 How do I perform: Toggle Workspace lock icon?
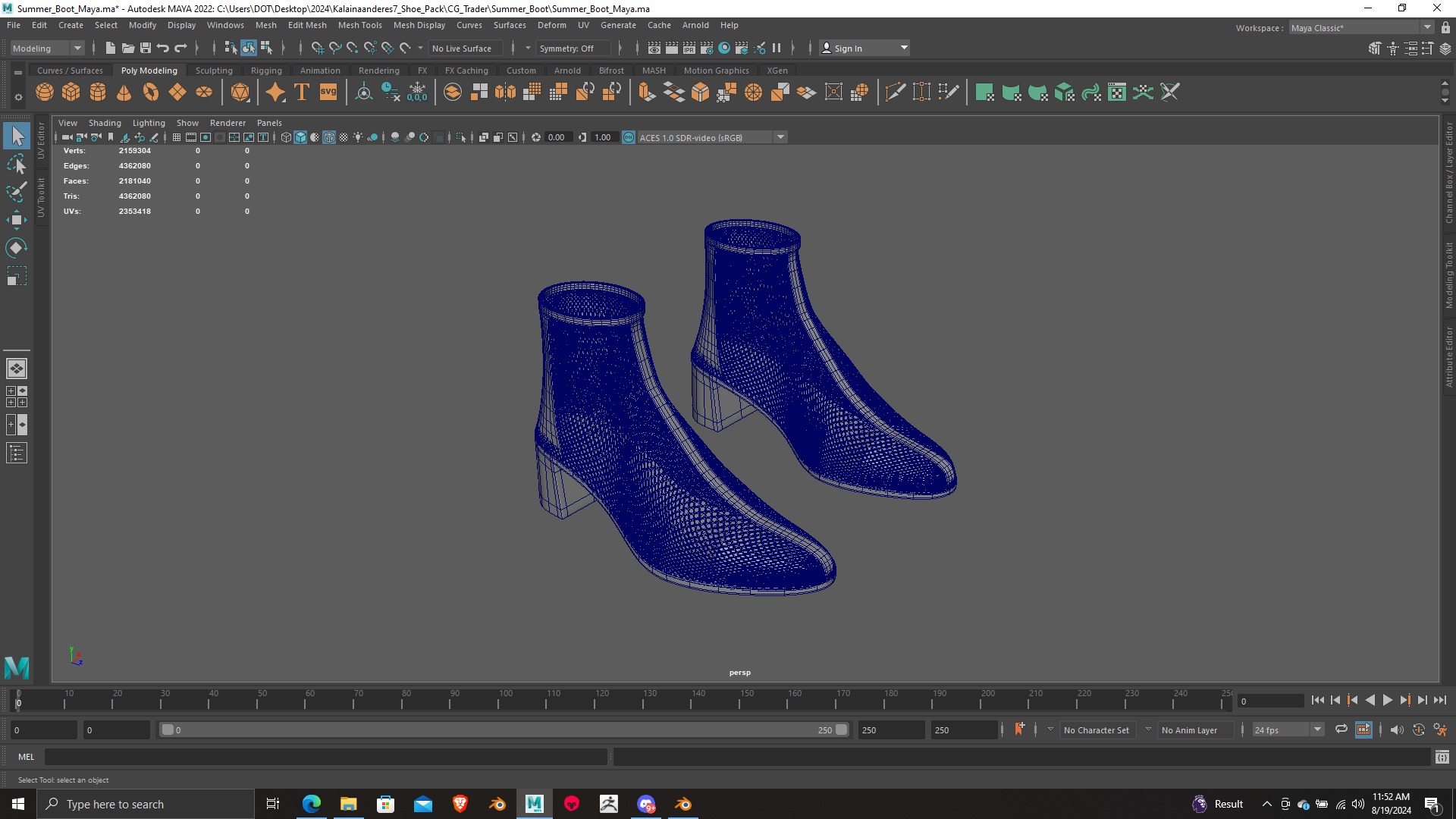1445,27
